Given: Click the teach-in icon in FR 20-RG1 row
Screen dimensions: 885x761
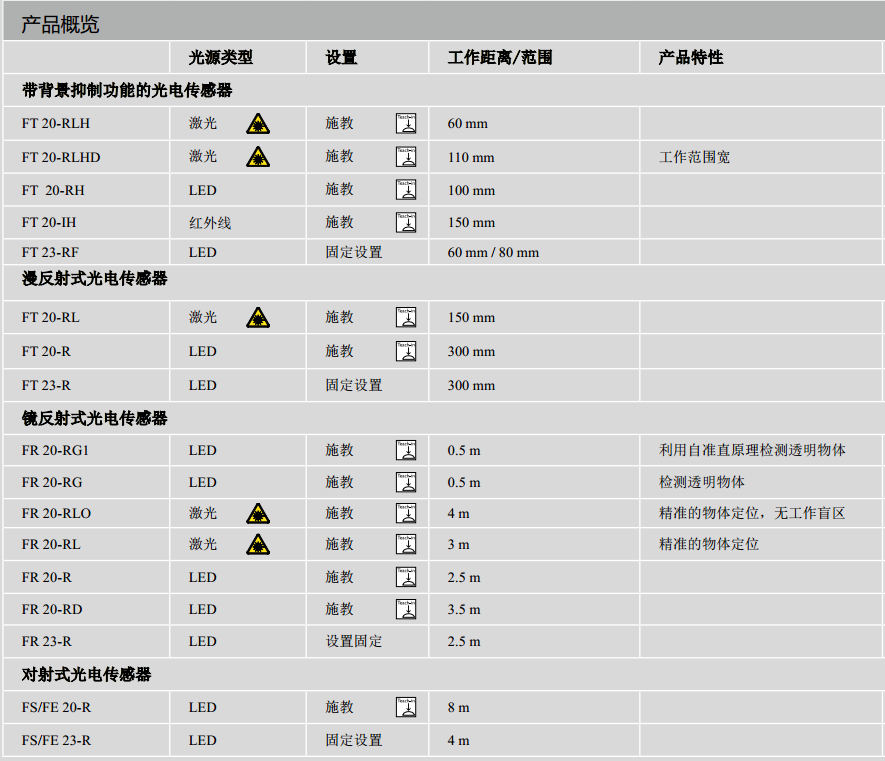Looking at the screenshot, I should tap(406, 450).
